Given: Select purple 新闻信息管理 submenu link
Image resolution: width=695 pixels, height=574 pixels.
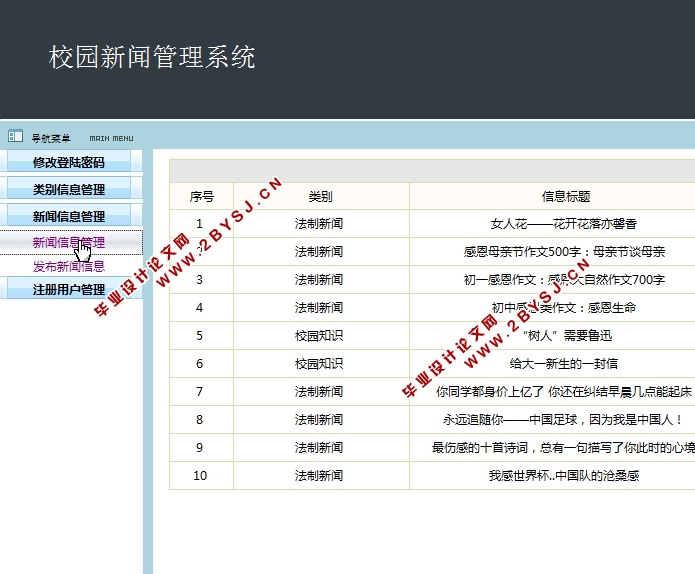Looking at the screenshot, I should click(x=69, y=242).
